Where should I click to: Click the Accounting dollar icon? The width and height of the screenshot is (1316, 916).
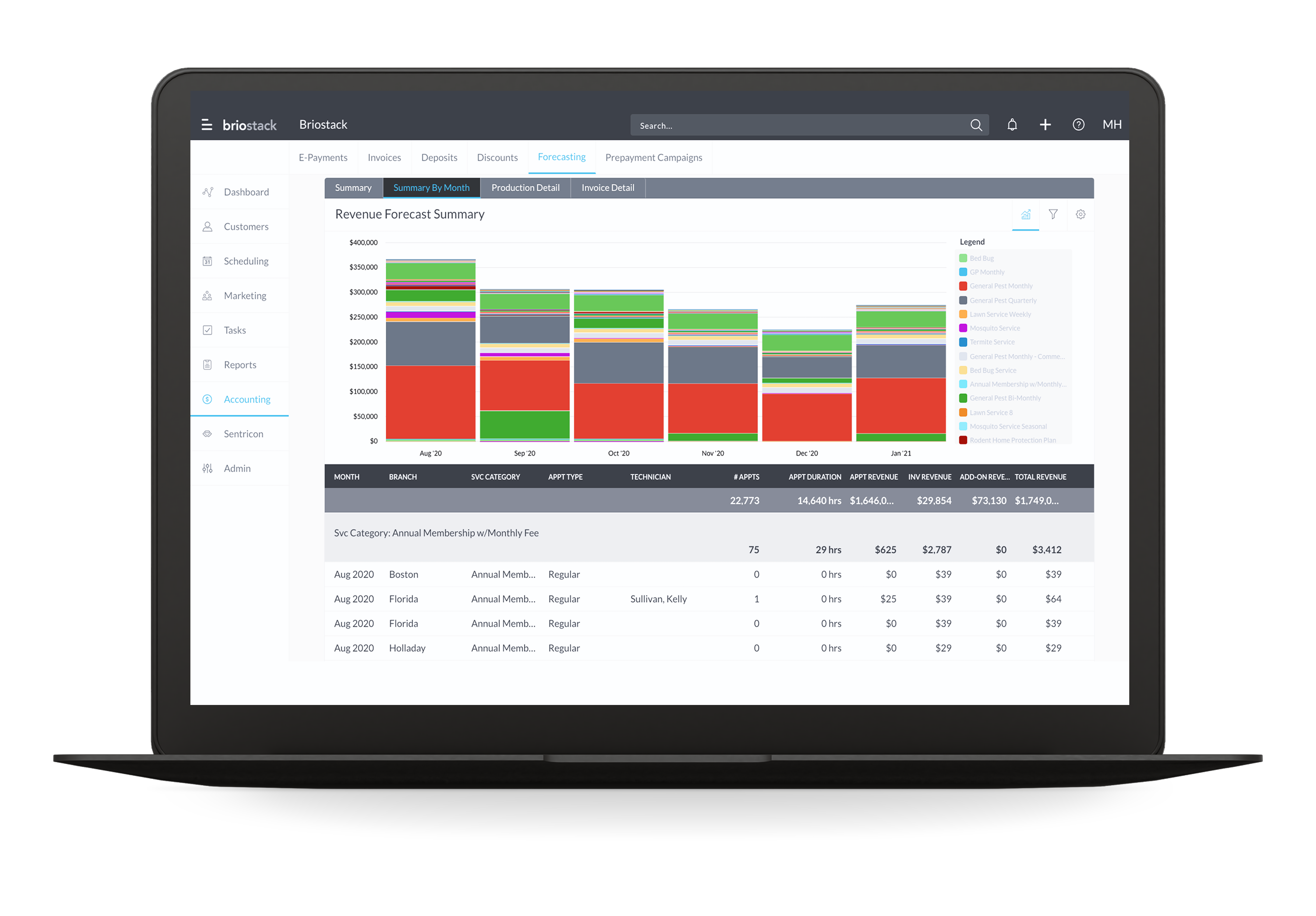[207, 399]
